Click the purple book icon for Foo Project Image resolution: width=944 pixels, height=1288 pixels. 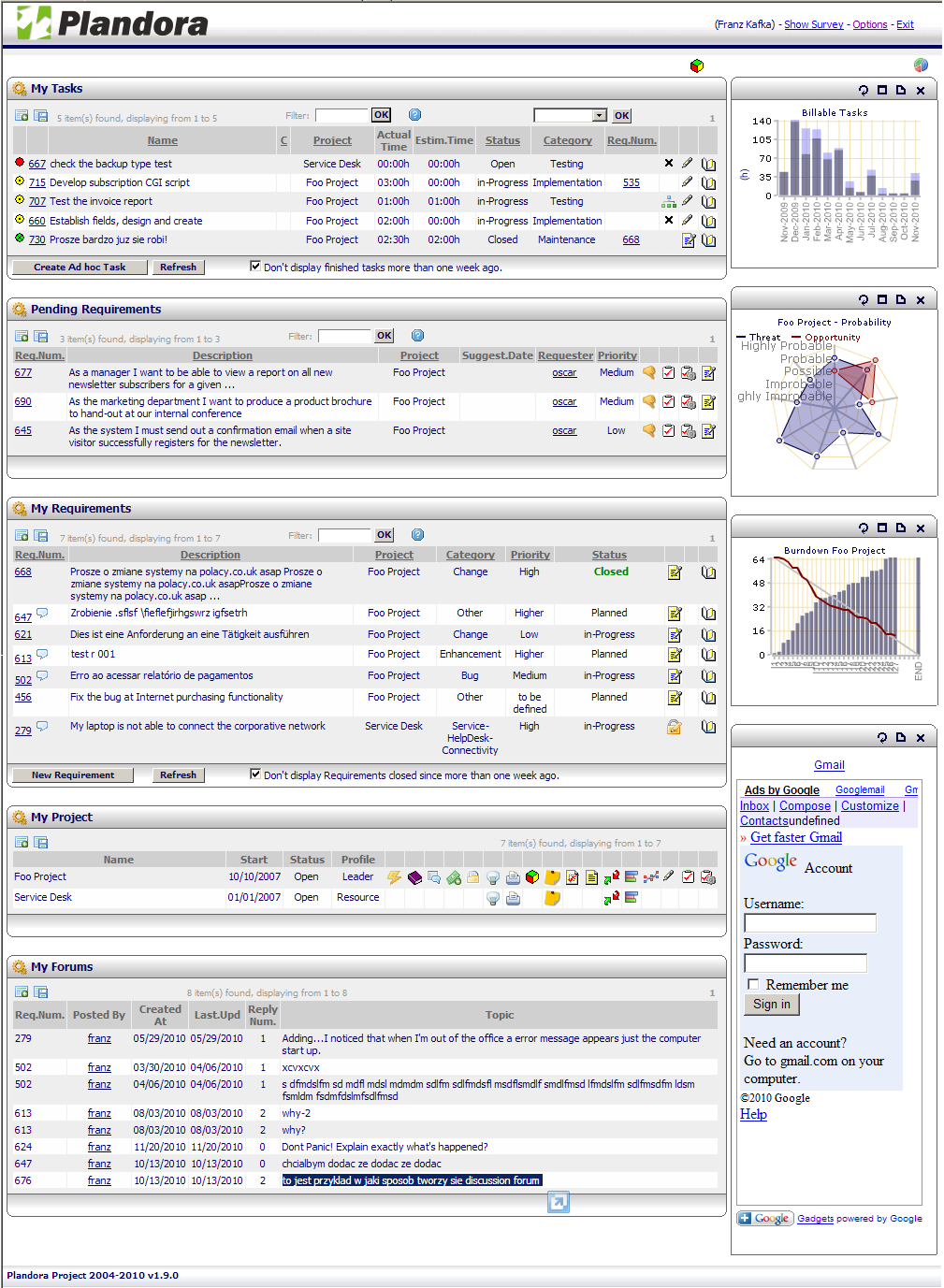pyautogui.click(x=414, y=877)
